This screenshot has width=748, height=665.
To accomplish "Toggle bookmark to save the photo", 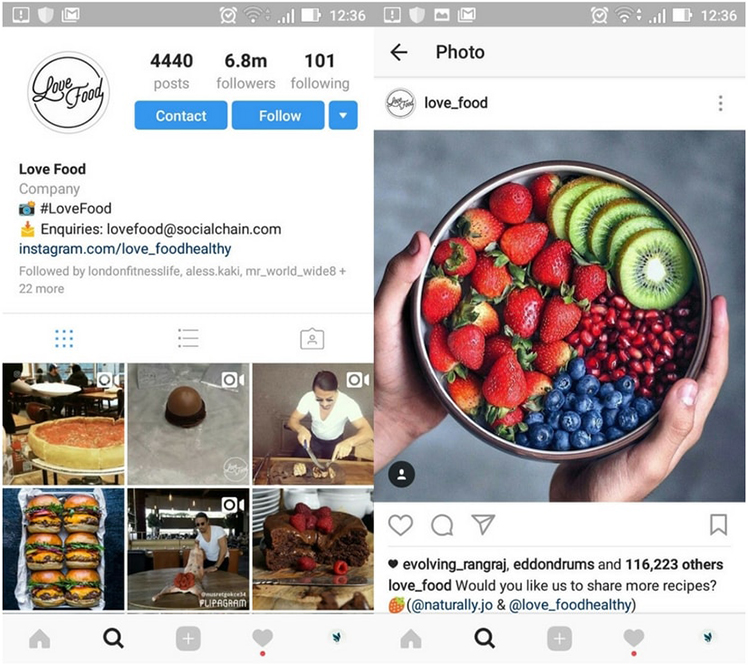I will tap(718, 525).
